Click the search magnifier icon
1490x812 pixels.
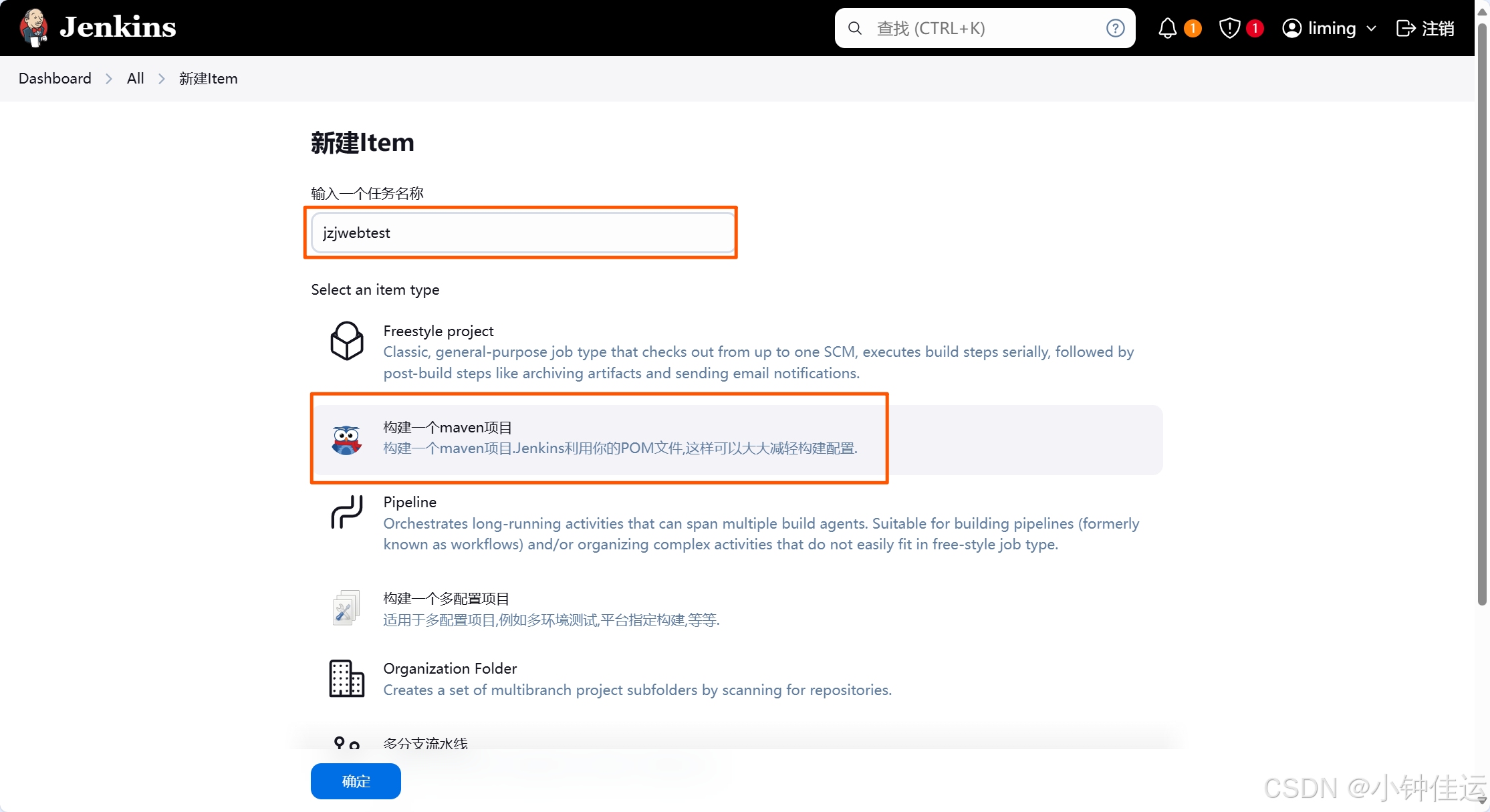854,28
